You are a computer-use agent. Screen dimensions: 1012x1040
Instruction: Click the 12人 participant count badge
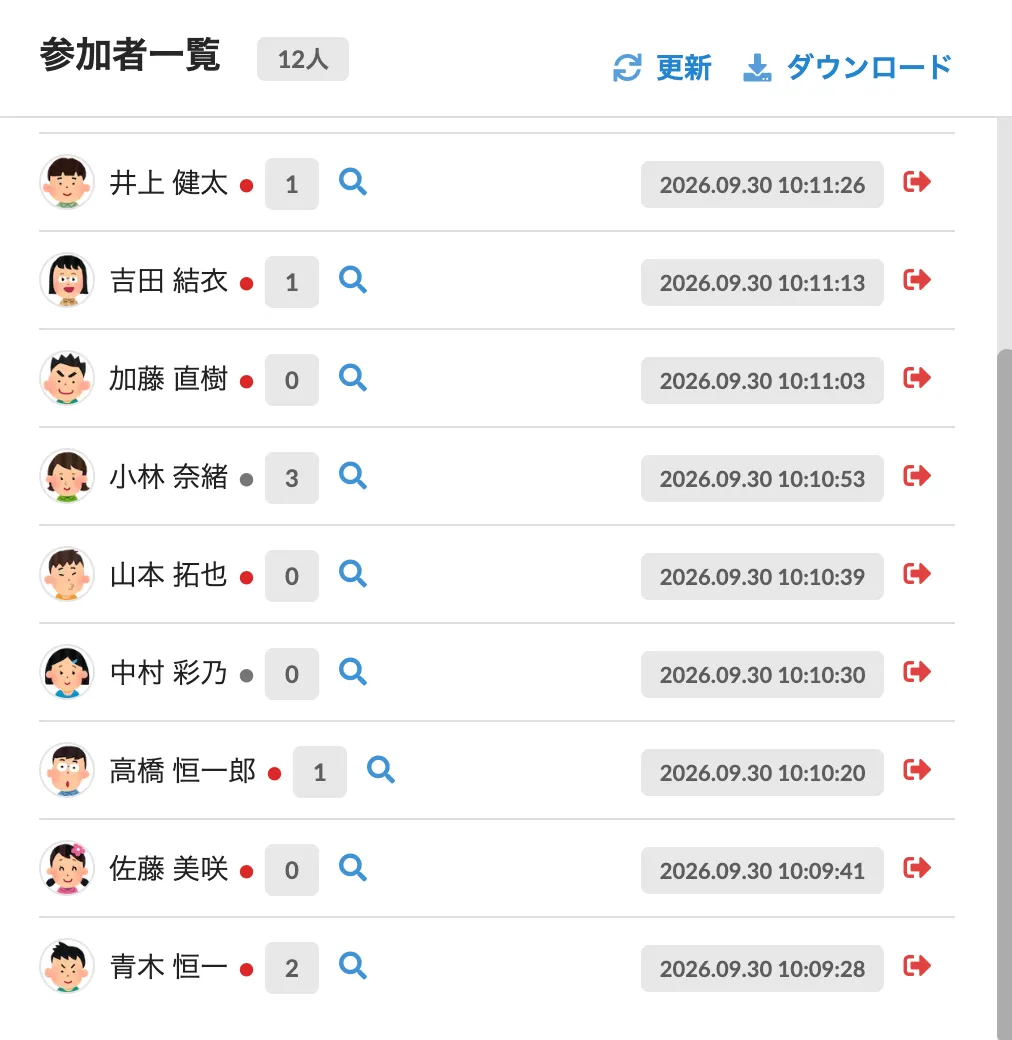point(302,59)
